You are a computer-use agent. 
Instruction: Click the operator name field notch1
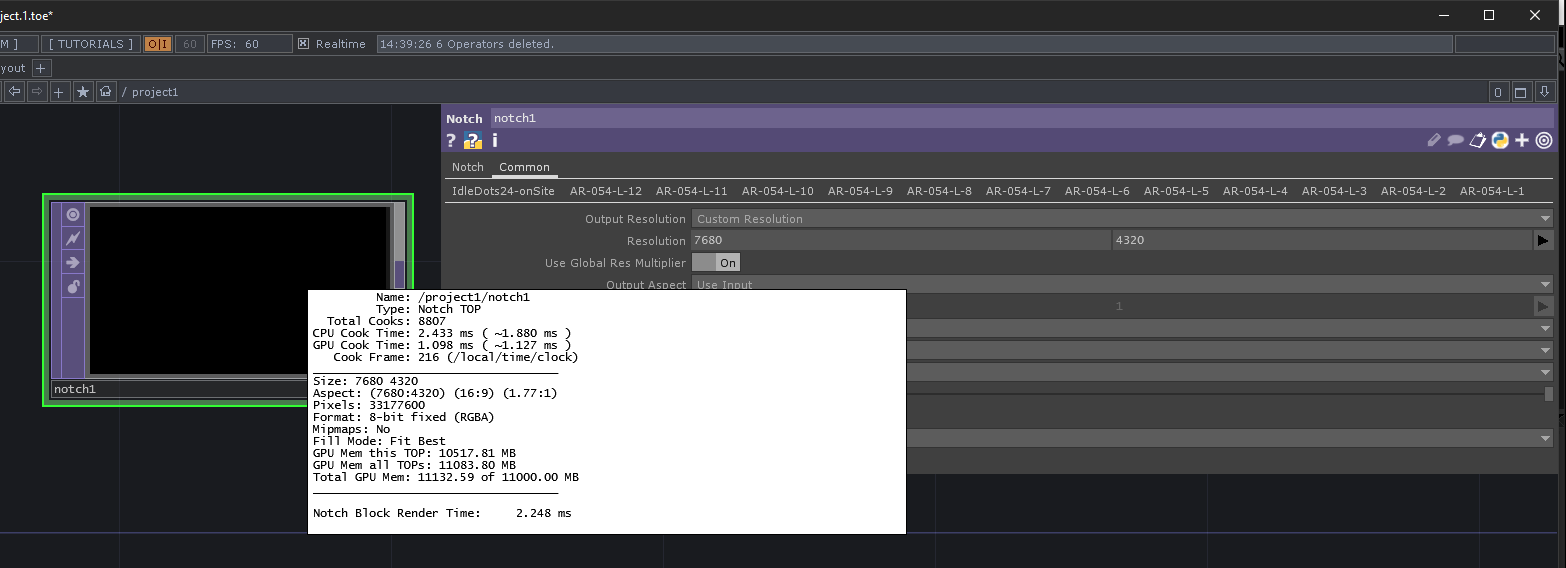[x=1023, y=118]
